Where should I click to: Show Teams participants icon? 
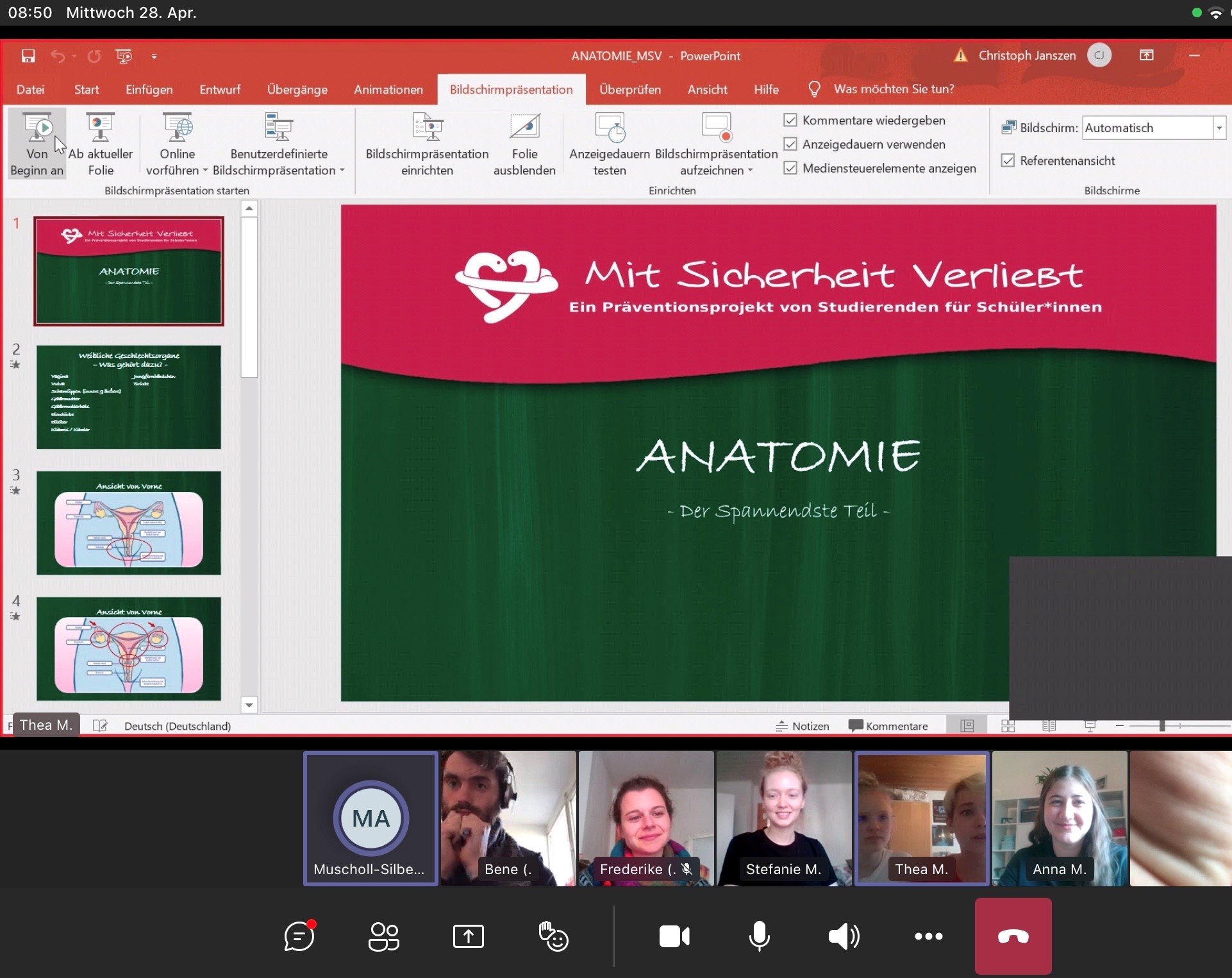click(384, 936)
